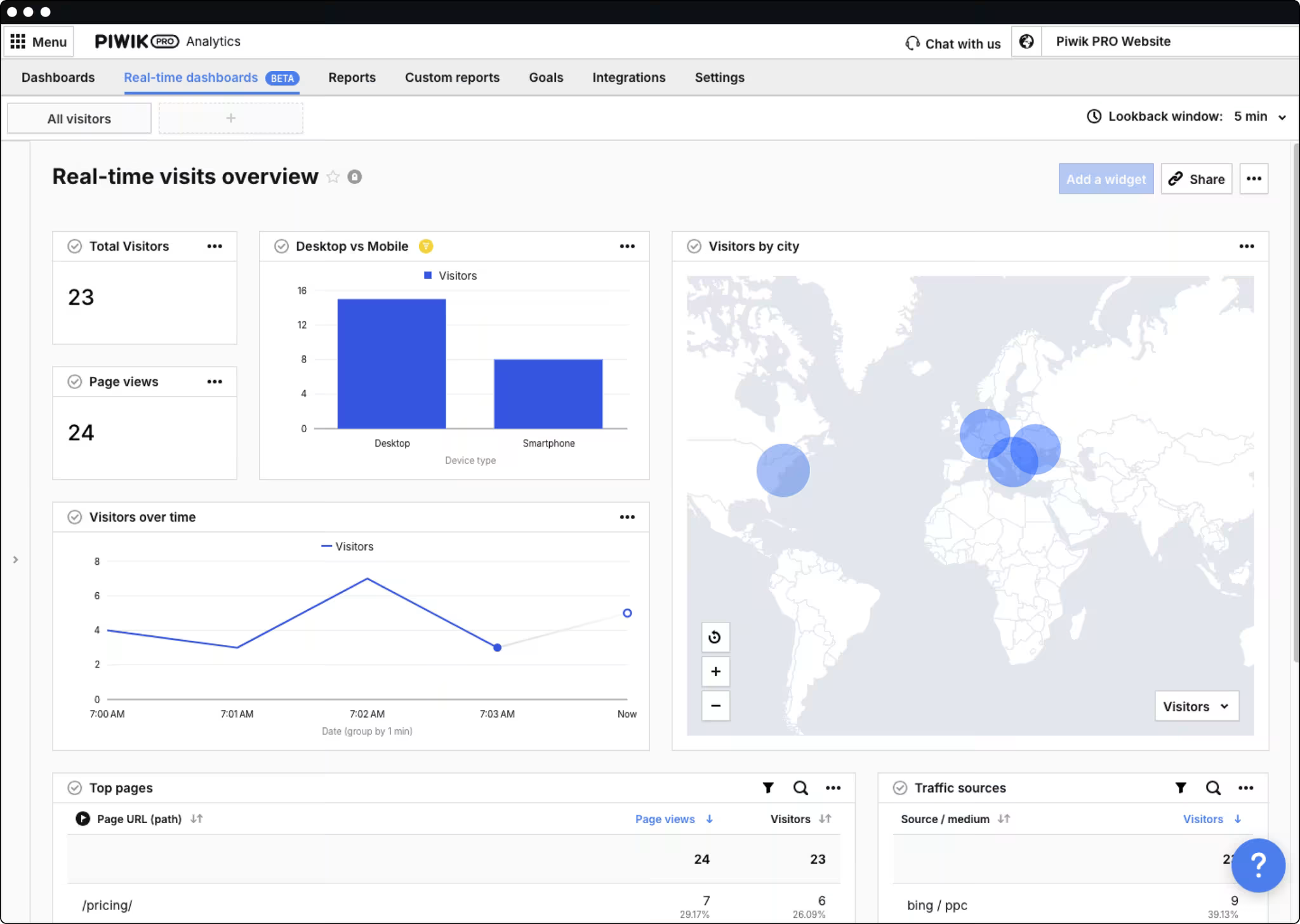Toggle the checkmark on Visitors by city widget
This screenshot has height=924, width=1300.
point(694,246)
